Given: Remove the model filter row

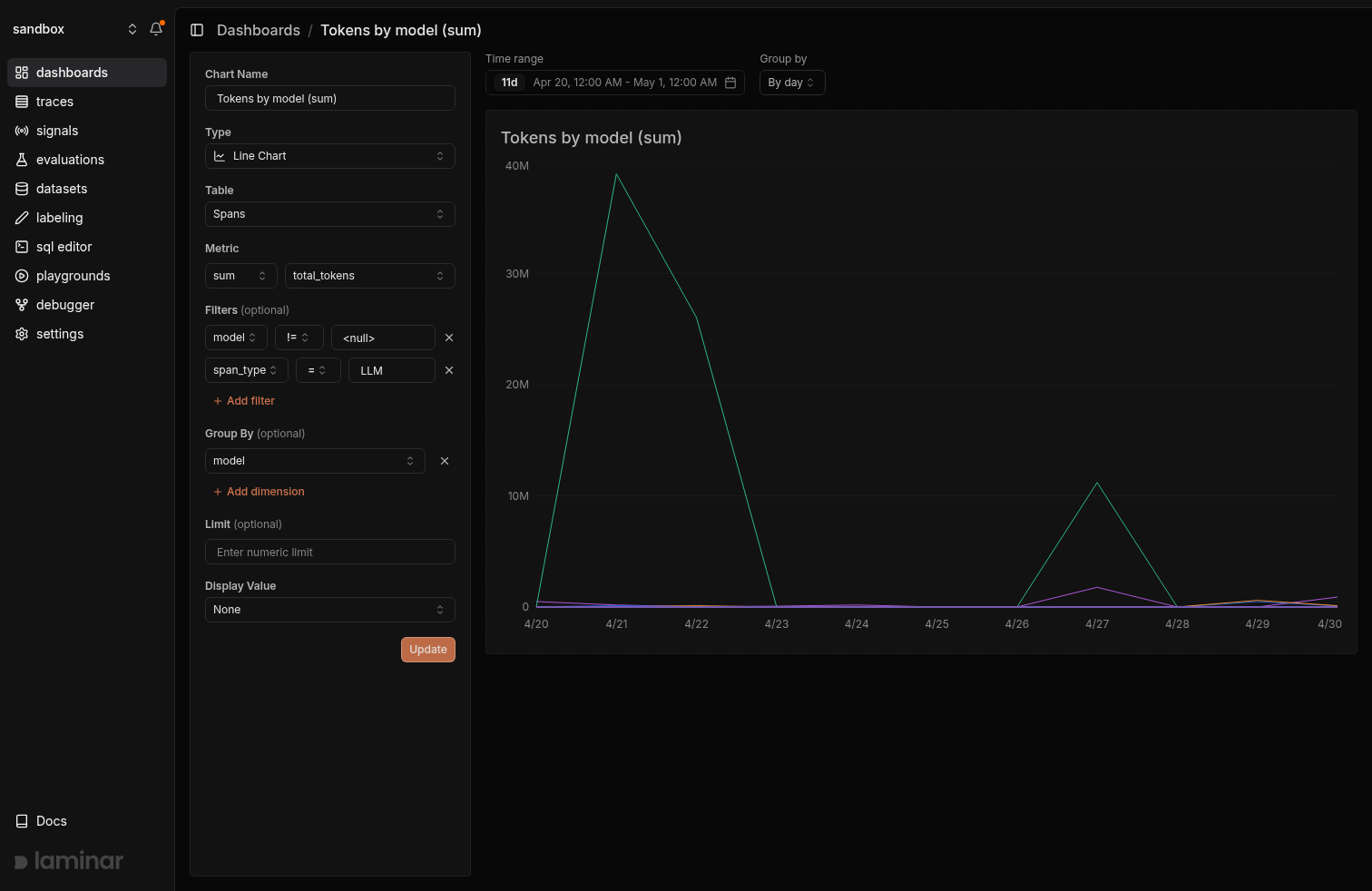Looking at the screenshot, I should (449, 338).
